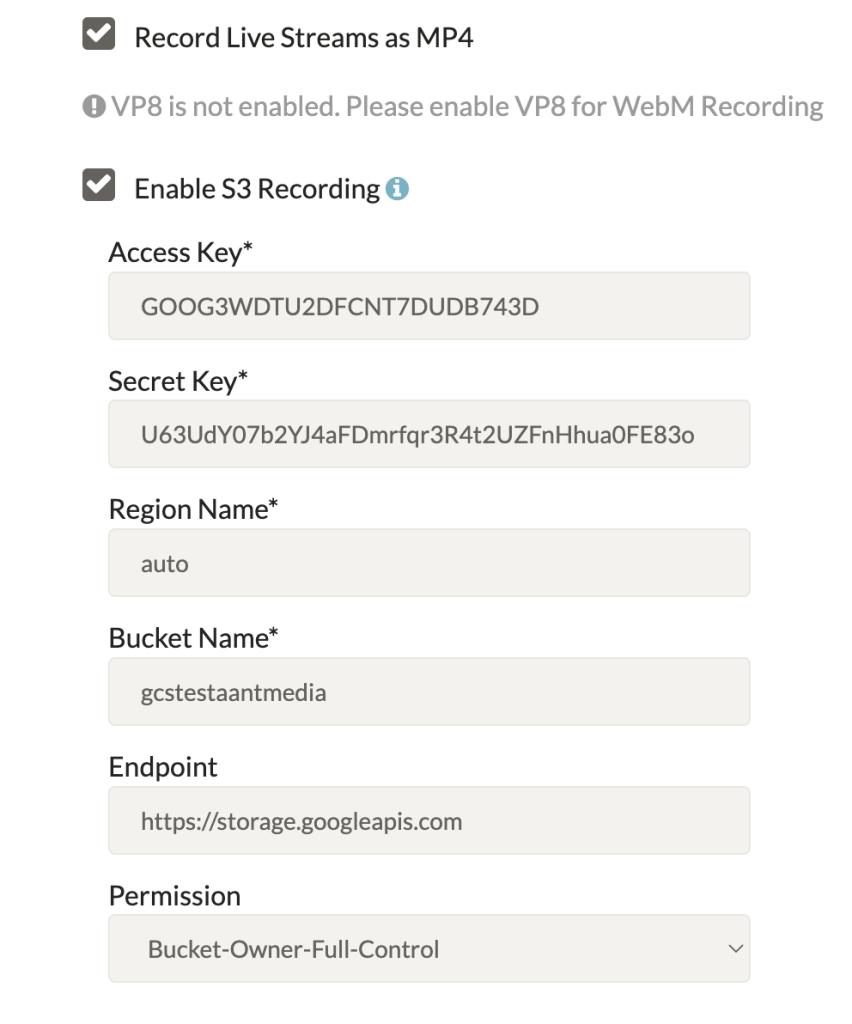Click the VP8 is not enabled warning message
Screen dimensions: 852x1024
tap(467, 106)
